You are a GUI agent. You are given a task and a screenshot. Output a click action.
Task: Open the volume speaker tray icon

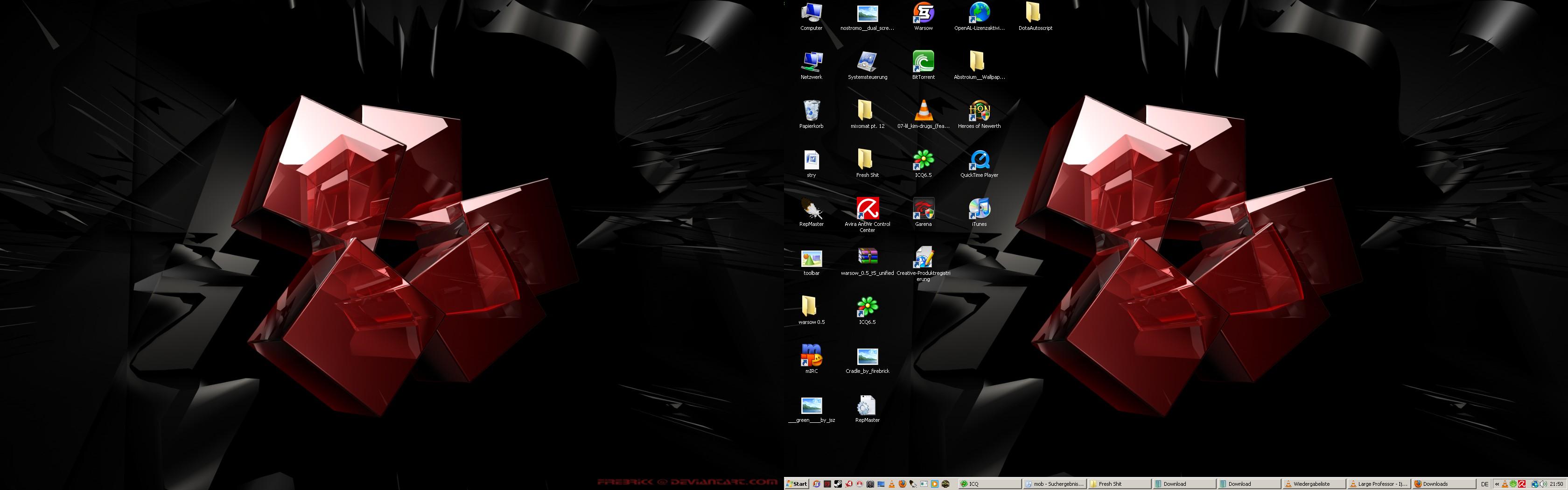click(x=1543, y=484)
